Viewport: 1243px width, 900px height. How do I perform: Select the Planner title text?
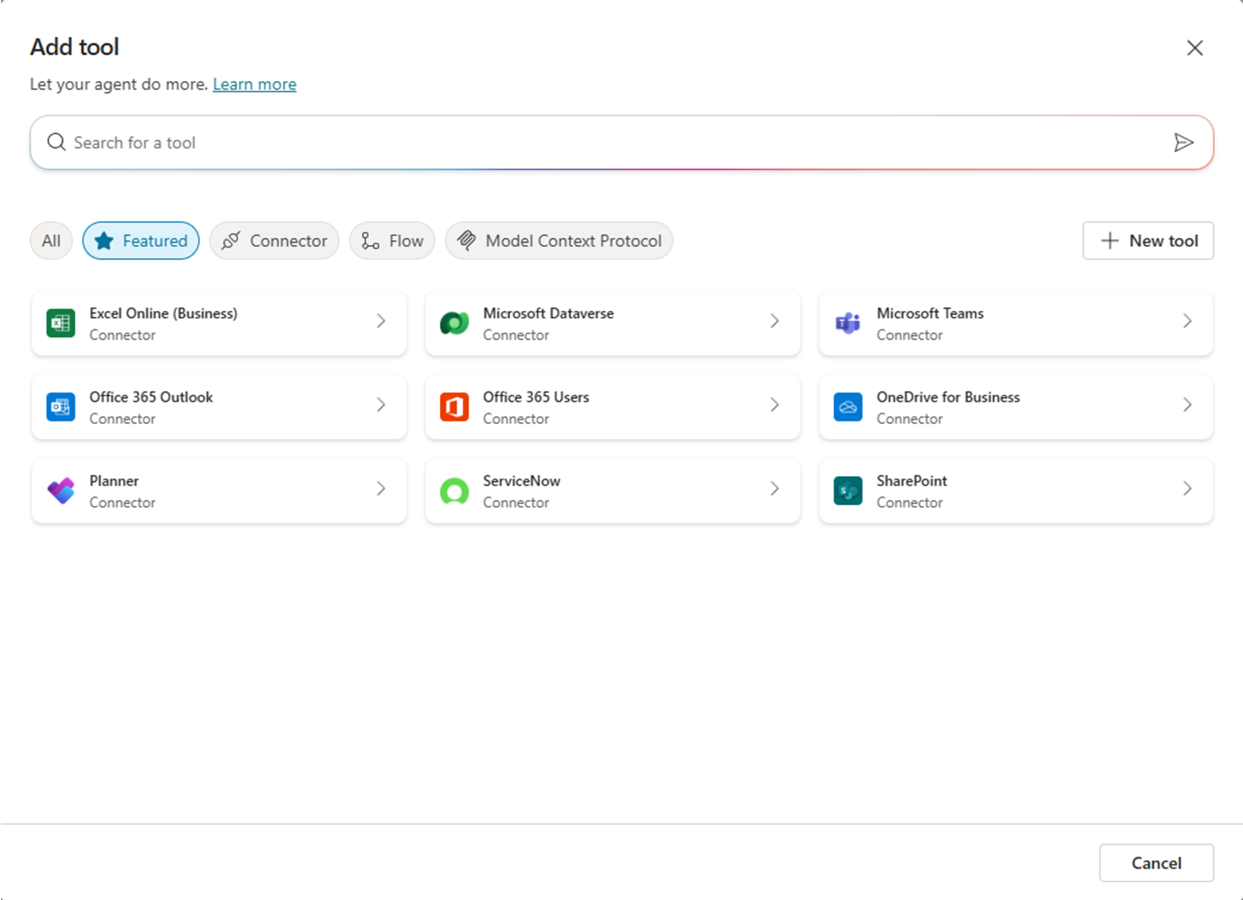tap(114, 481)
